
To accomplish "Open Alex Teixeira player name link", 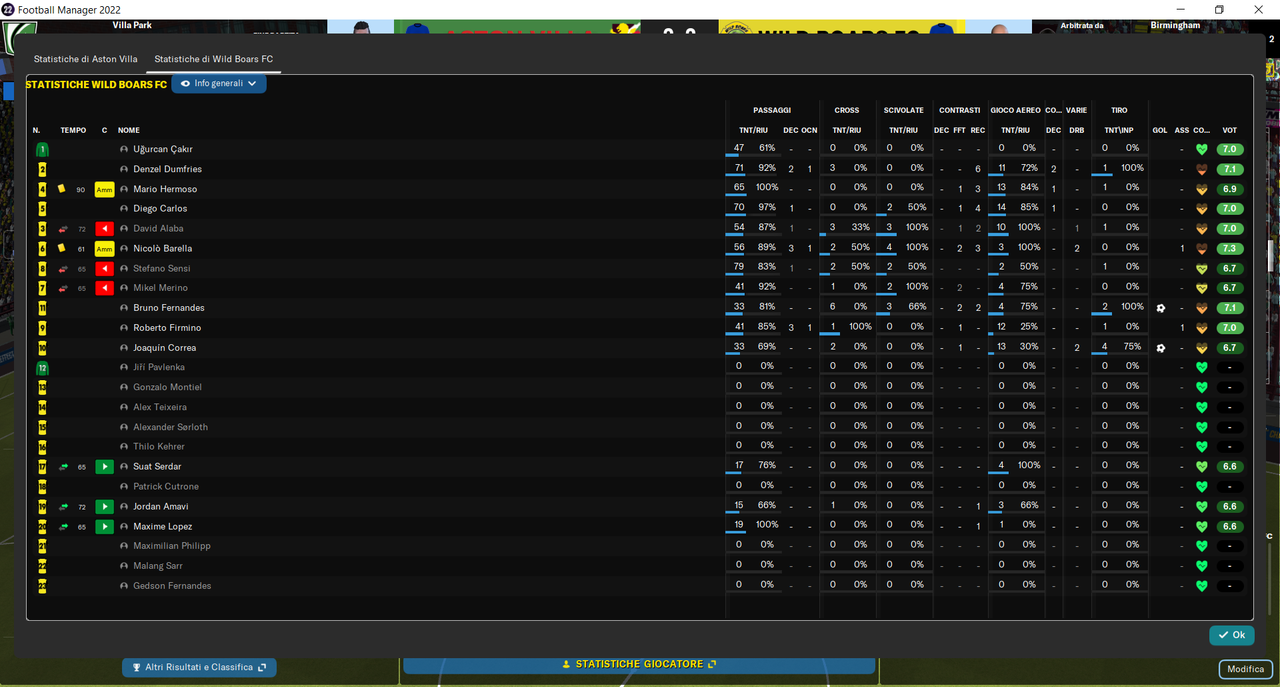I will (x=160, y=407).
